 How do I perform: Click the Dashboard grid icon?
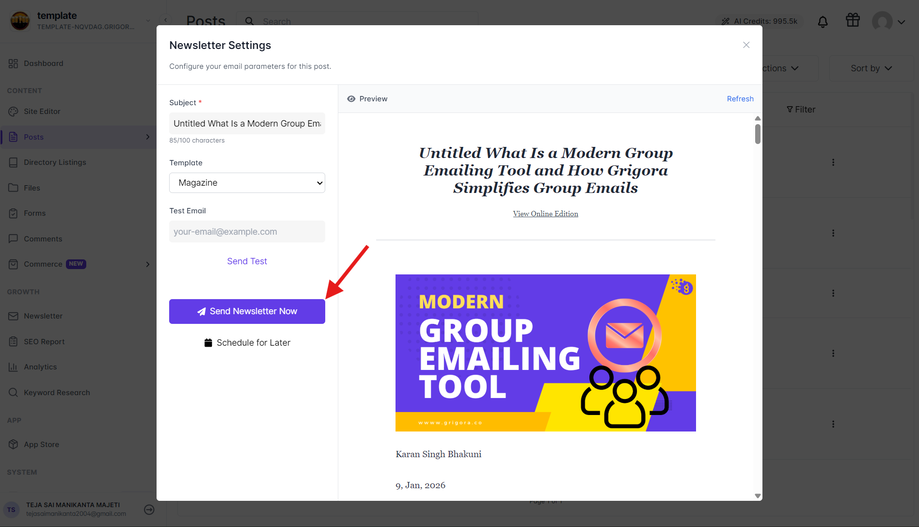point(13,63)
